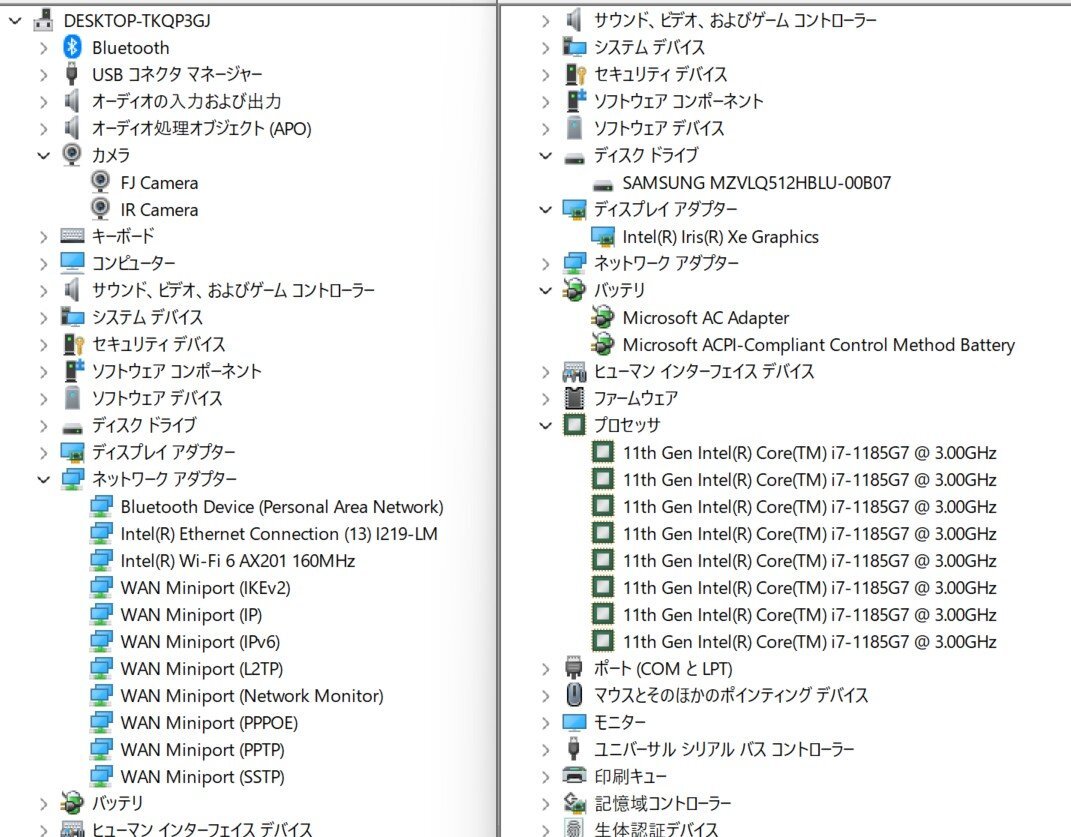The height and width of the screenshot is (837, 1071).
Task: Click the キーボード keyboard icon
Action: click(x=72, y=236)
